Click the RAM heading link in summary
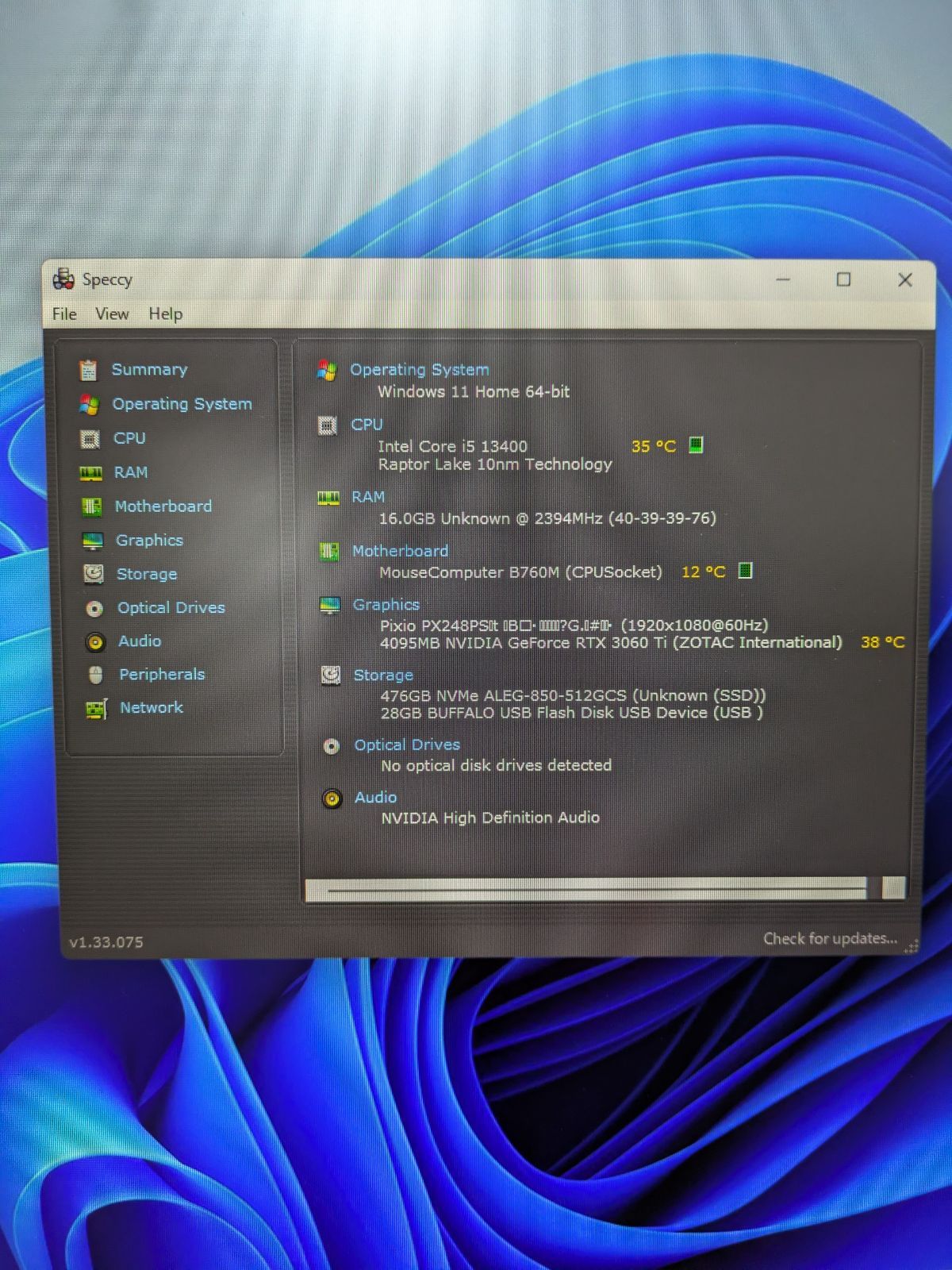This screenshot has height=1270, width=952. tap(368, 497)
